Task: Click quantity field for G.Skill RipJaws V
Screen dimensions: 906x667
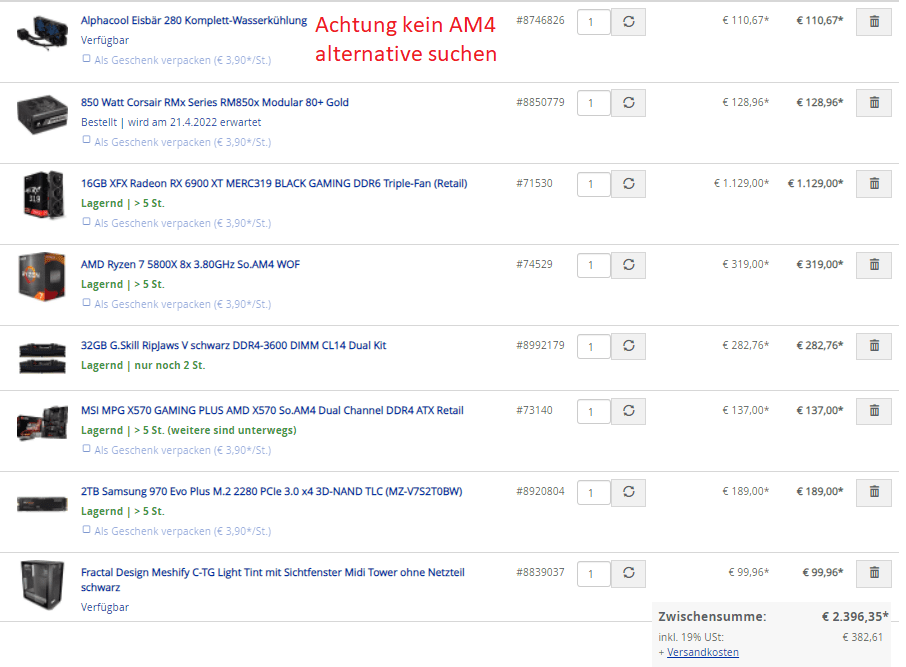Action: click(x=593, y=346)
